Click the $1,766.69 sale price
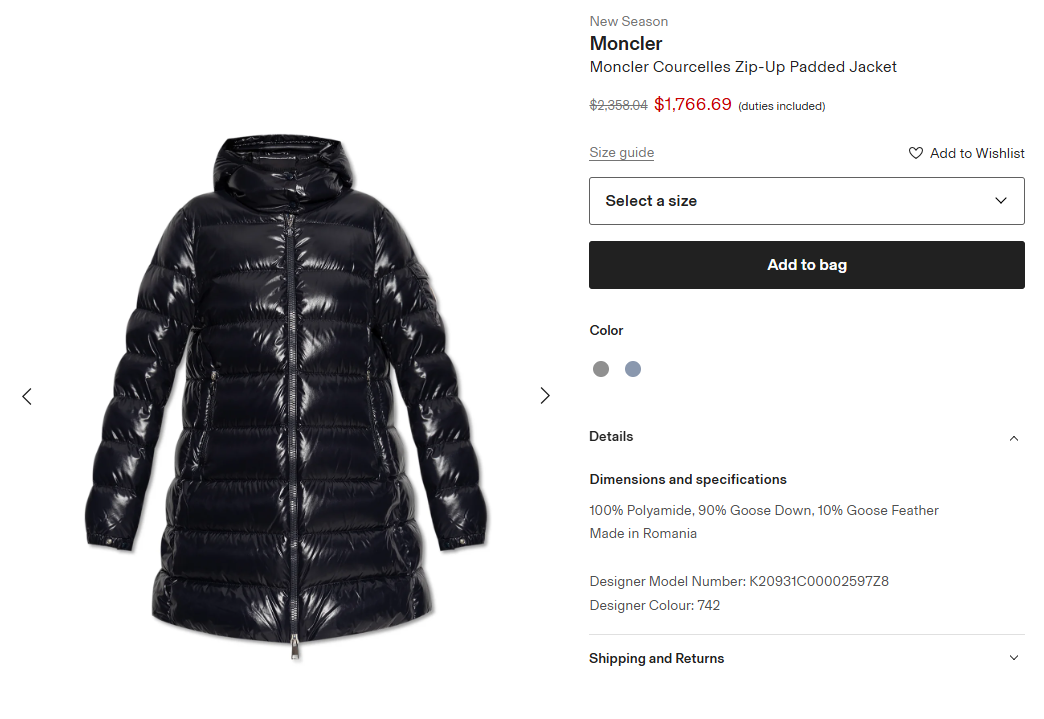1044x719 pixels. (692, 104)
